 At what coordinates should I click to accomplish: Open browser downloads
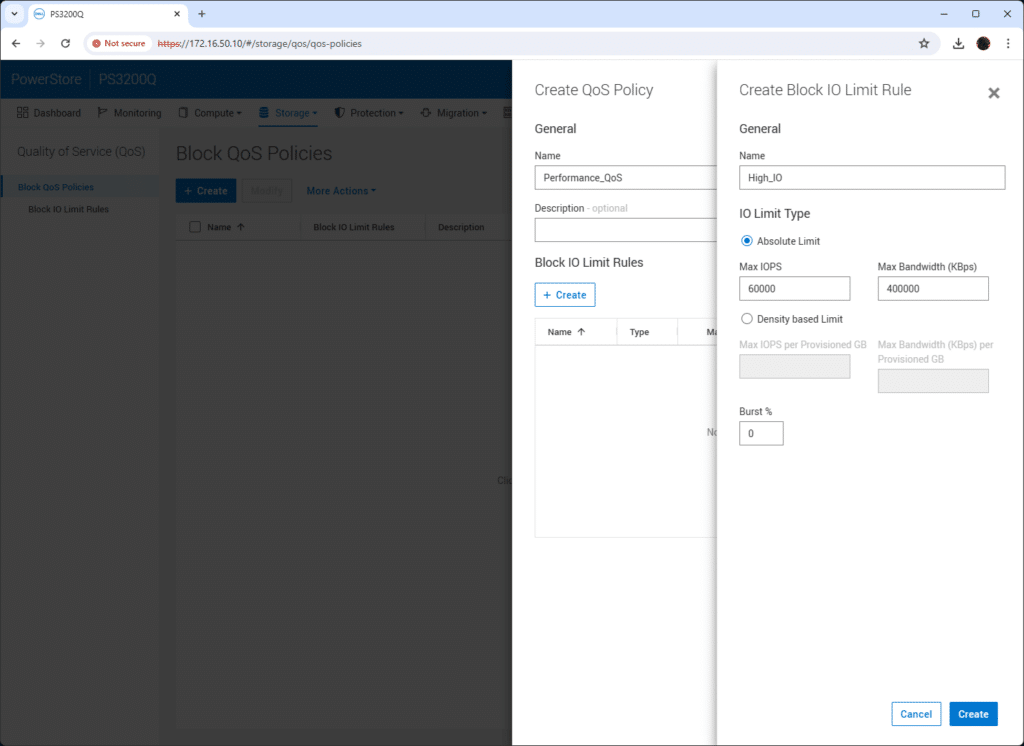pos(958,43)
